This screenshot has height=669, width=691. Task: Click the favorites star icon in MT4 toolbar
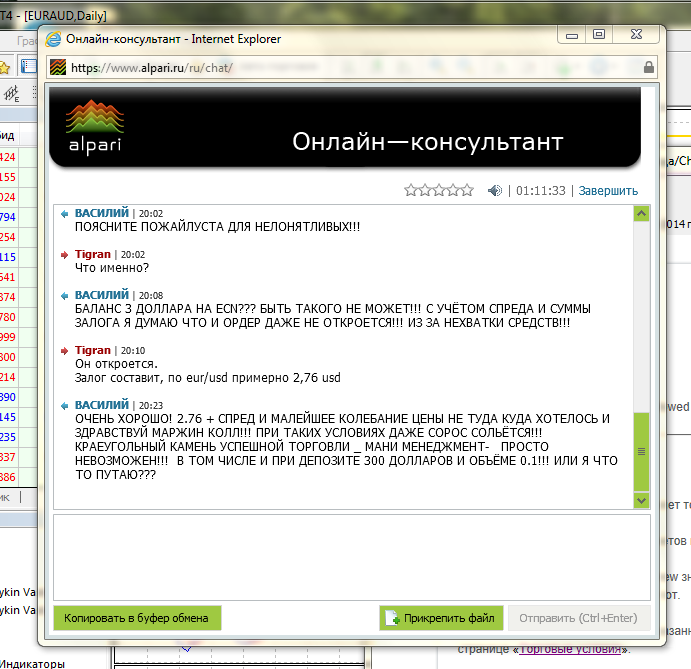(x=5, y=67)
